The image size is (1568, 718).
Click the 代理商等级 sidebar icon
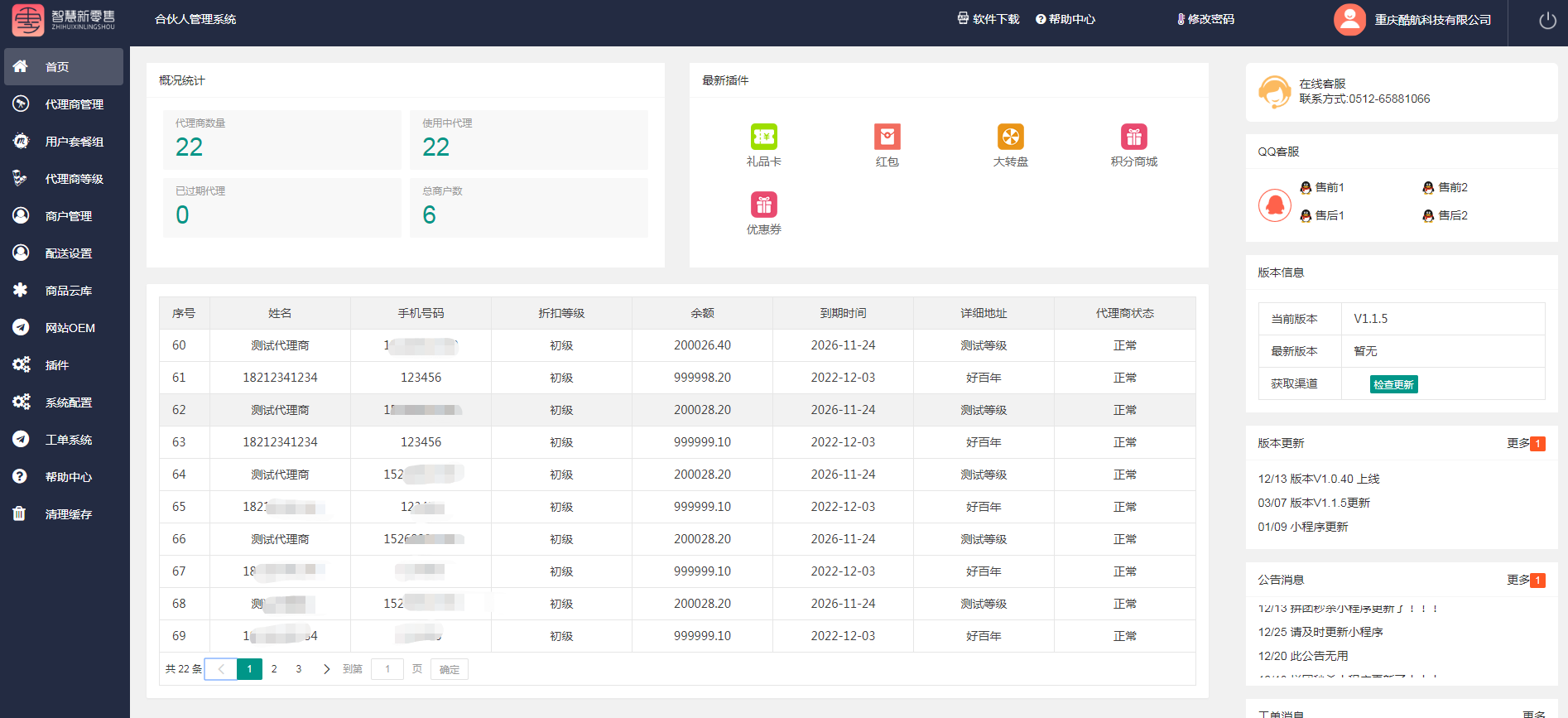click(x=20, y=178)
